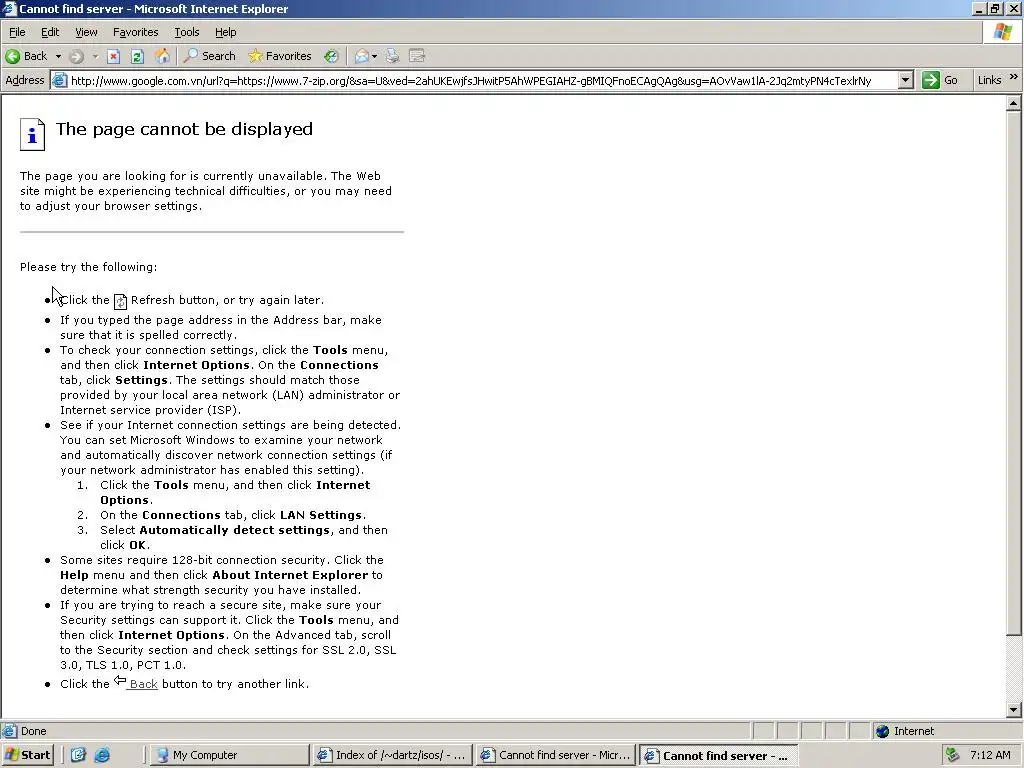Click the green Go button
1024x768 pixels.
click(940, 80)
